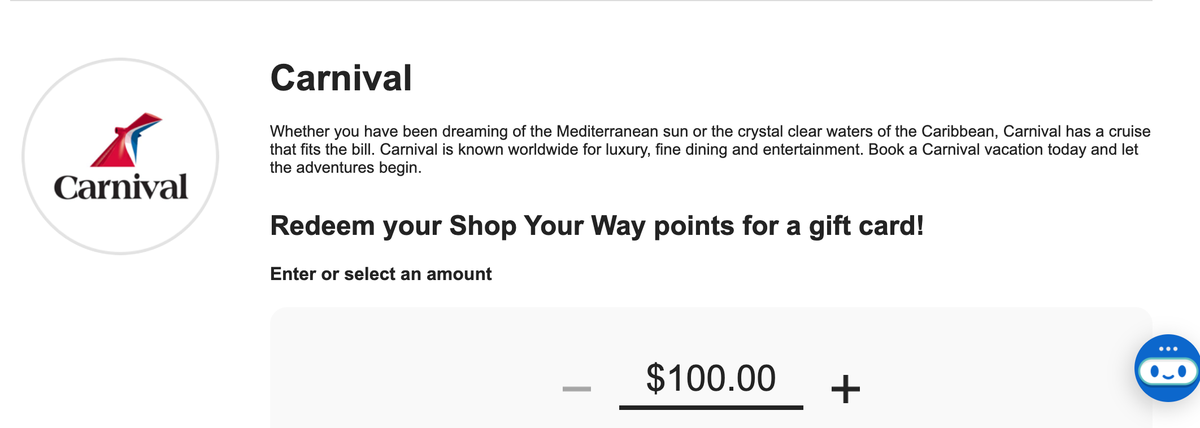Viewport: 1200px width, 428px height.
Task: Click the underline beneath the $100.00 amount
Action: pyautogui.click(x=711, y=407)
